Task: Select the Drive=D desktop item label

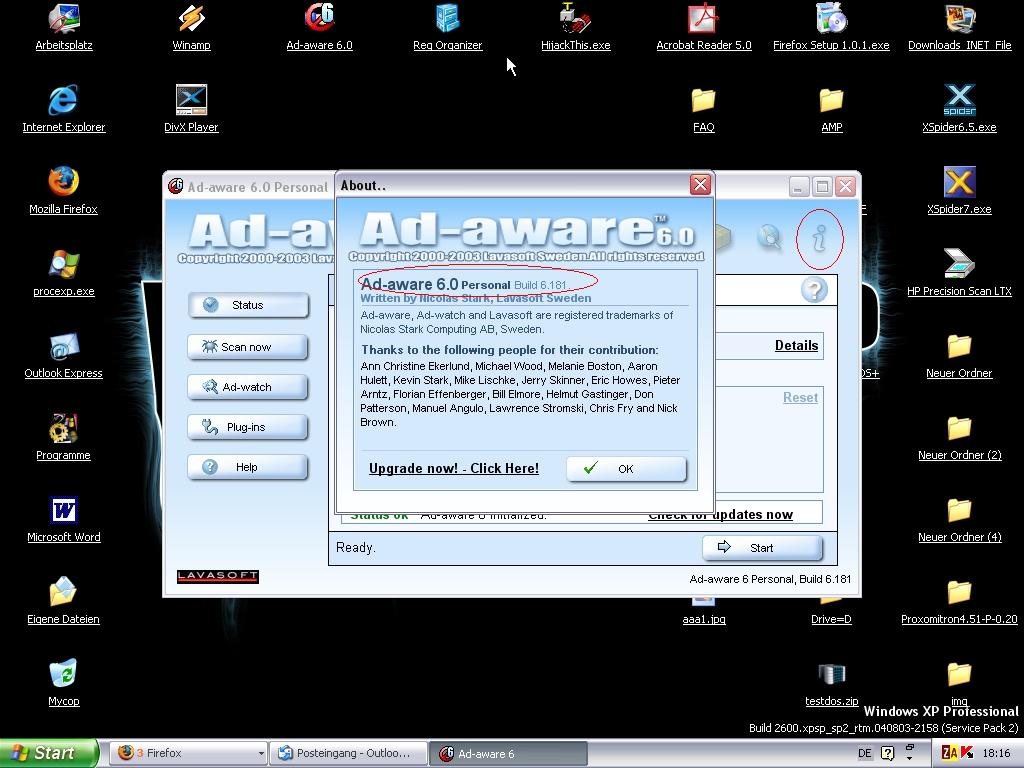Action: point(831,619)
